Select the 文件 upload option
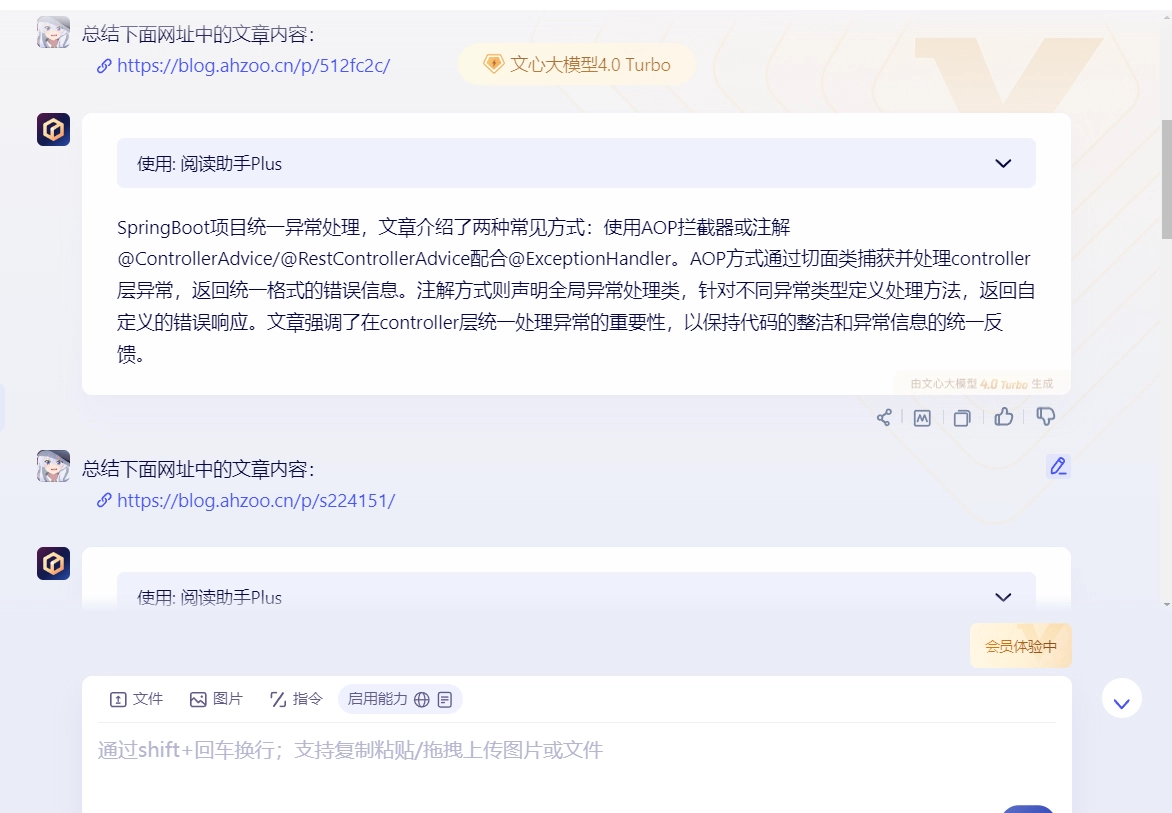This screenshot has height=813, width=1172. point(137,699)
